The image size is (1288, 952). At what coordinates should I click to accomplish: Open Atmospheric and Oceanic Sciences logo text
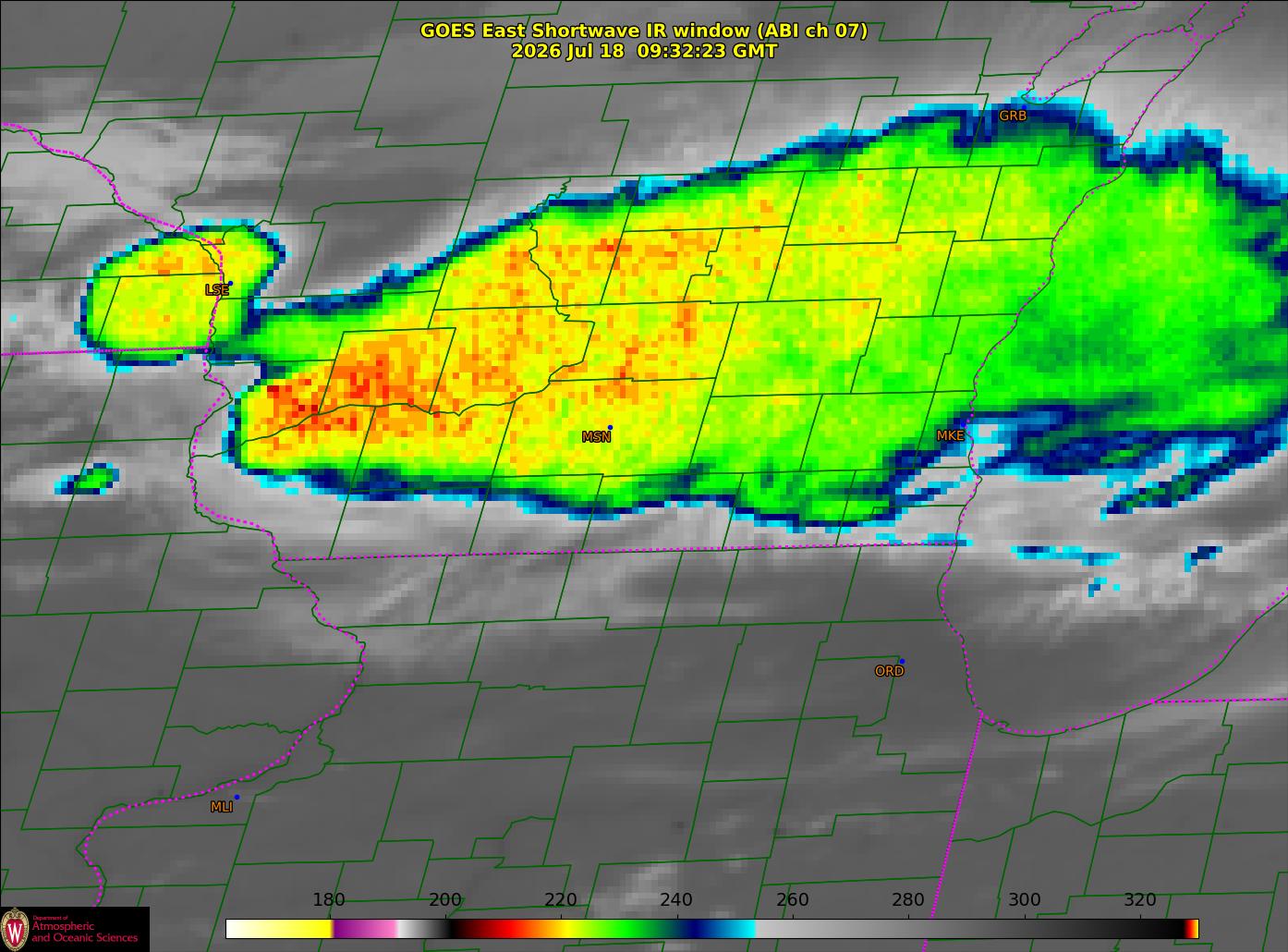tap(85, 931)
